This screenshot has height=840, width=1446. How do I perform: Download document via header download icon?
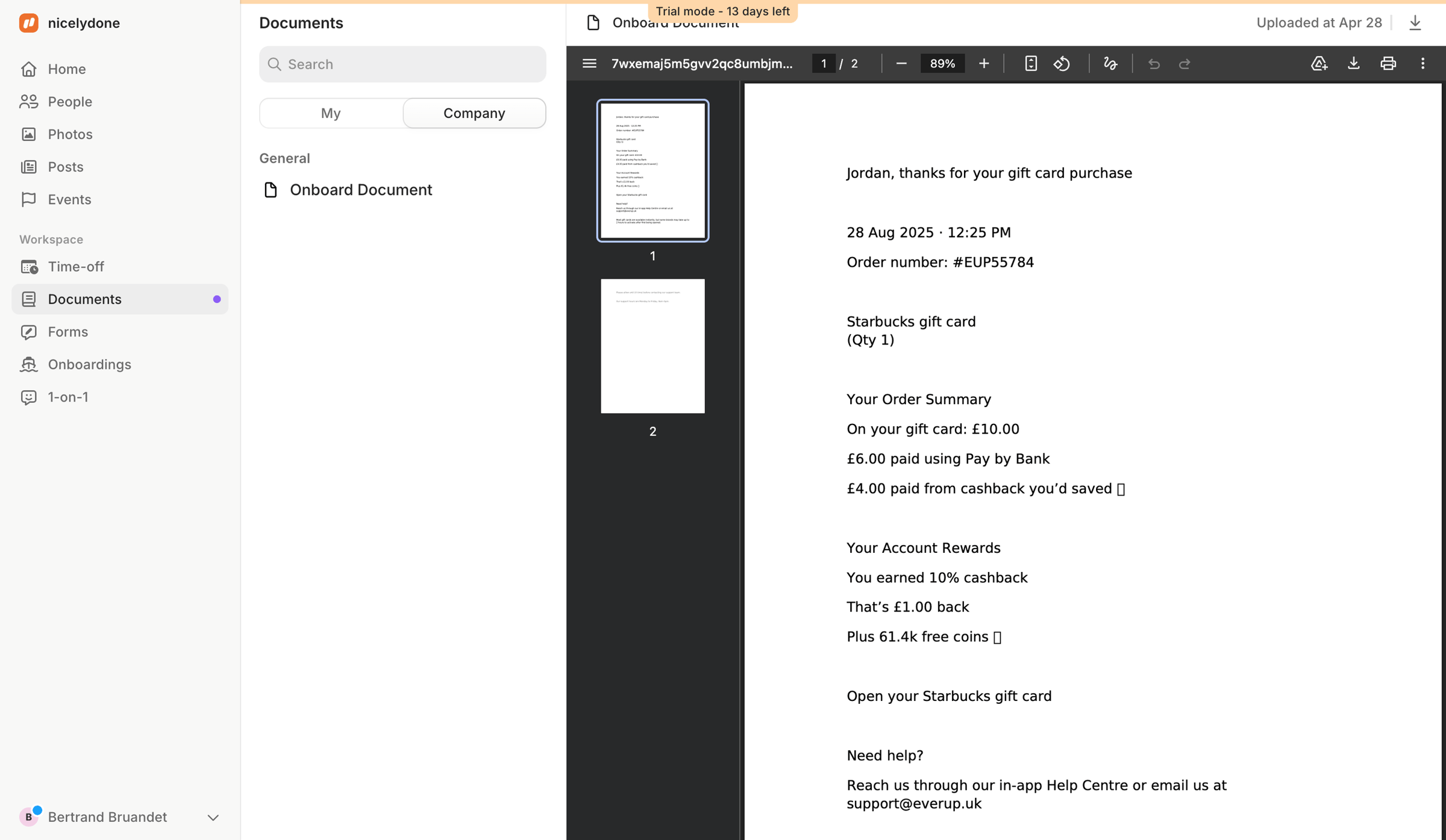click(x=1415, y=23)
